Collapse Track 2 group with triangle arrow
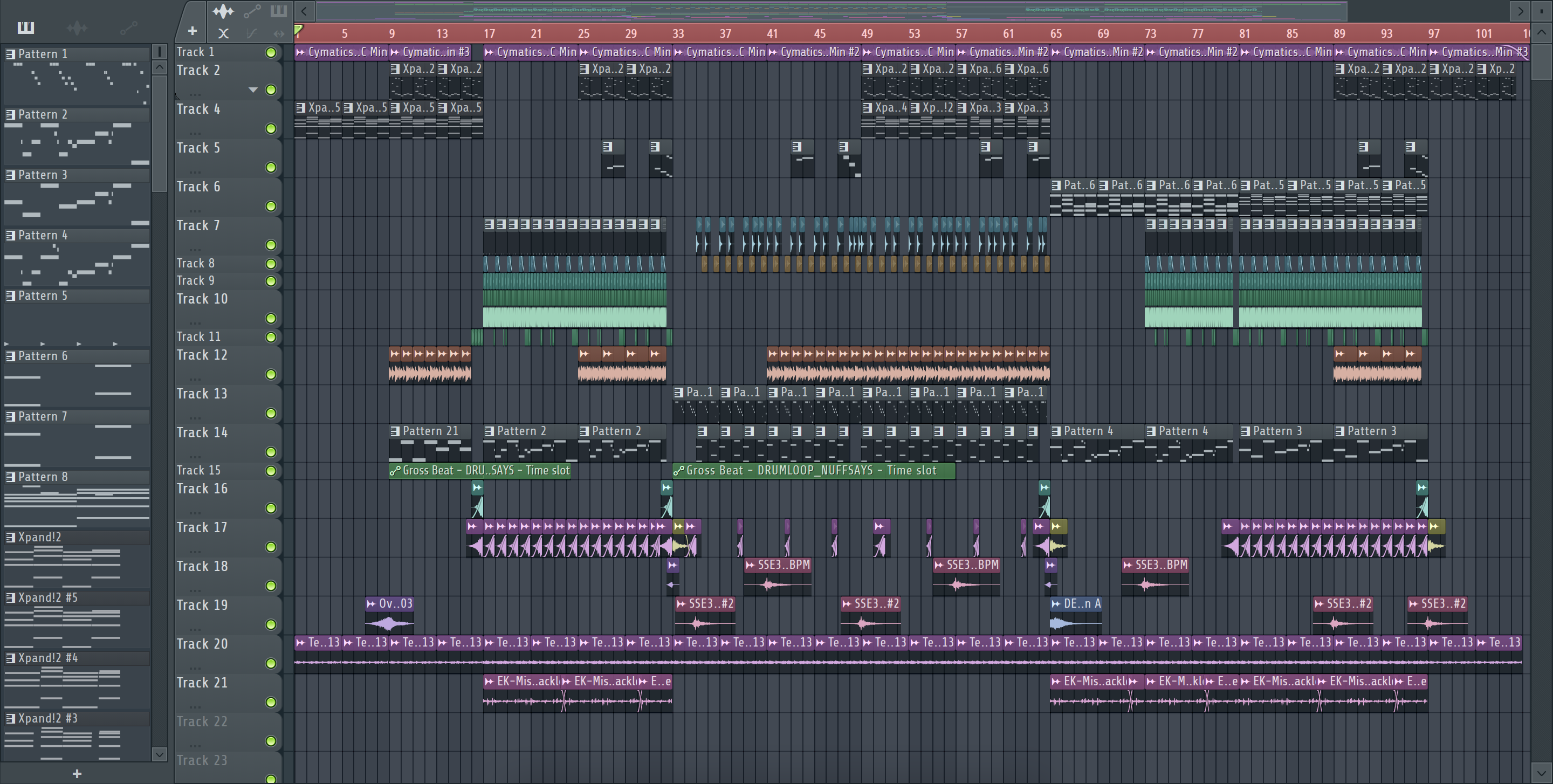 click(x=253, y=90)
